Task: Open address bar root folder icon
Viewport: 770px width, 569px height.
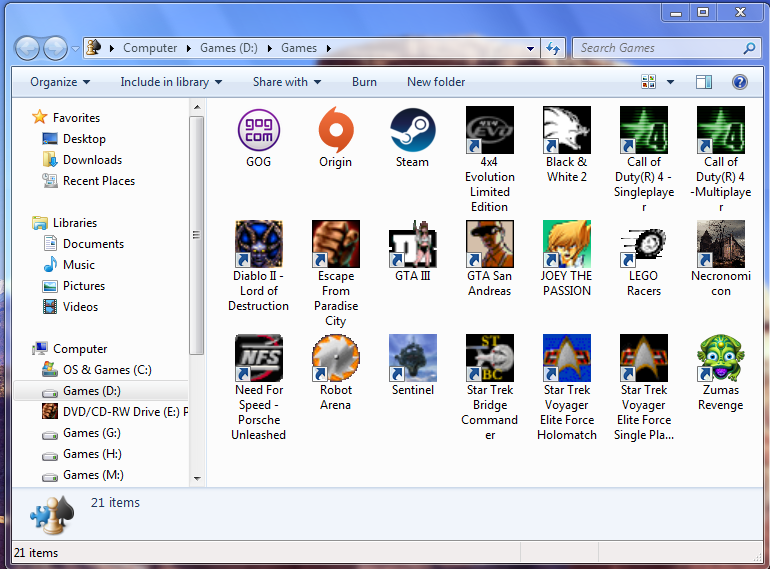Action: pos(93,48)
